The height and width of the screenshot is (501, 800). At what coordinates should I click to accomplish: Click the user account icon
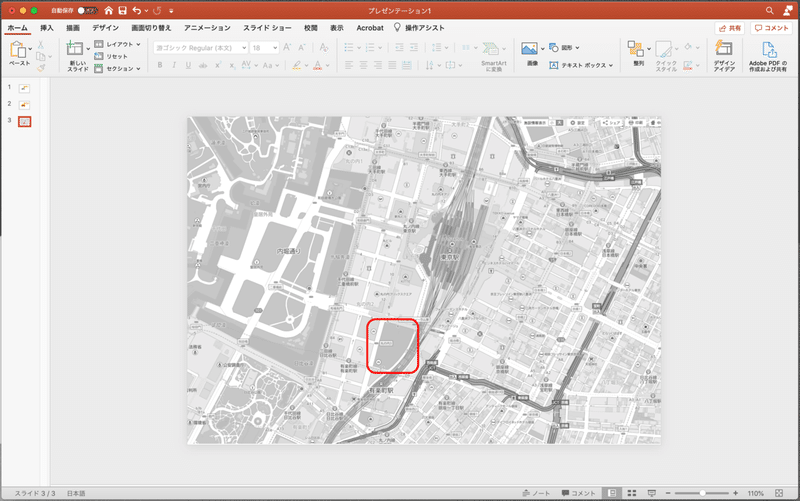click(788, 10)
